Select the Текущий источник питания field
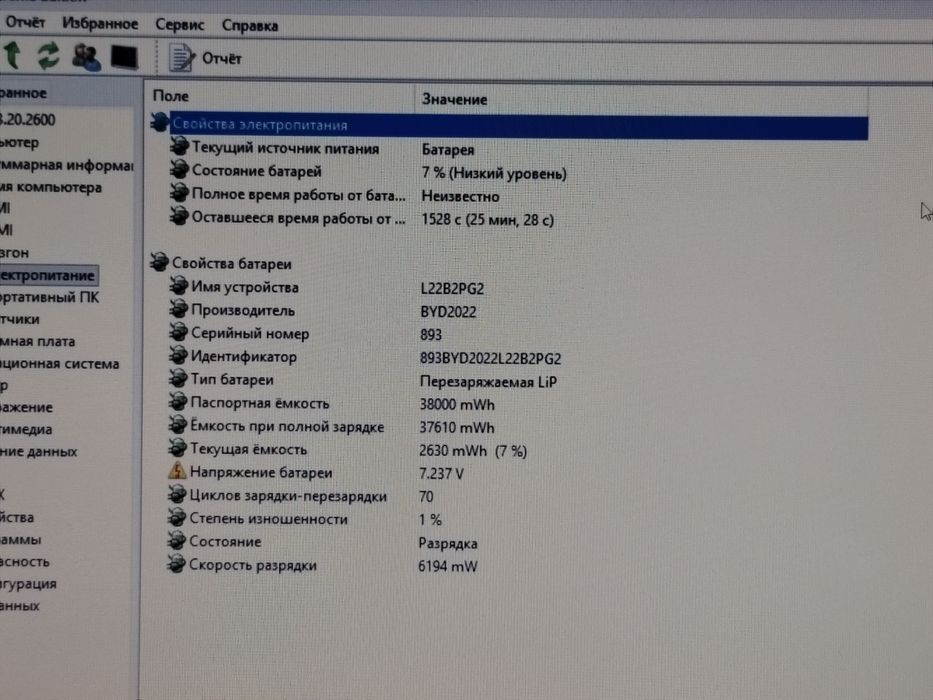The width and height of the screenshot is (933, 700). [x=286, y=148]
